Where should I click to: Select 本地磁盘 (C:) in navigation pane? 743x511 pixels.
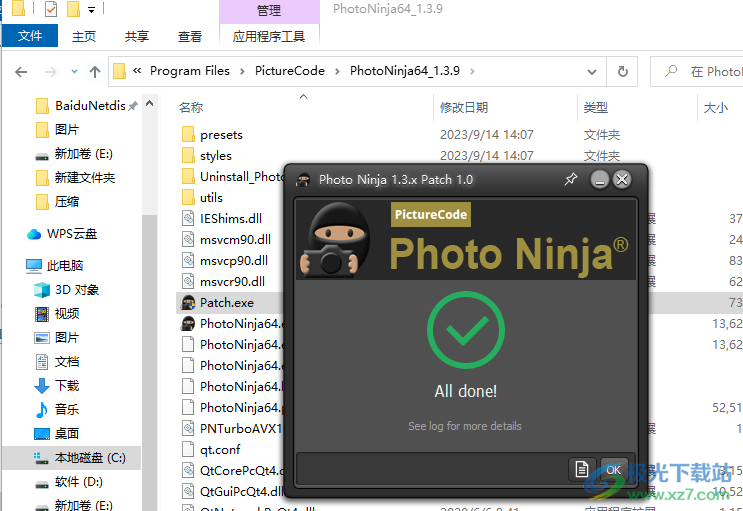pos(90,457)
